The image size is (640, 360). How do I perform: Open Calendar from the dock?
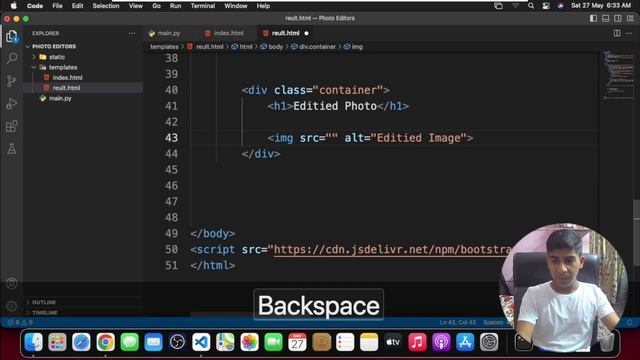point(297,342)
